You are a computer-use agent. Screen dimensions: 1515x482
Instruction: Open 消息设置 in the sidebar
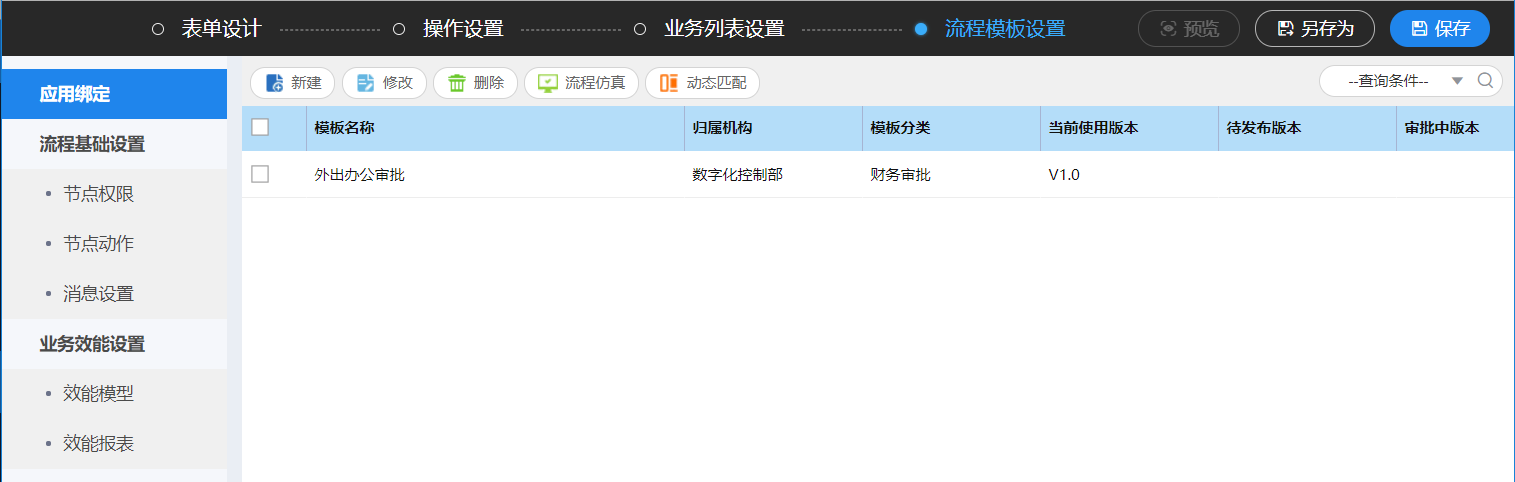pyautogui.click(x=114, y=294)
